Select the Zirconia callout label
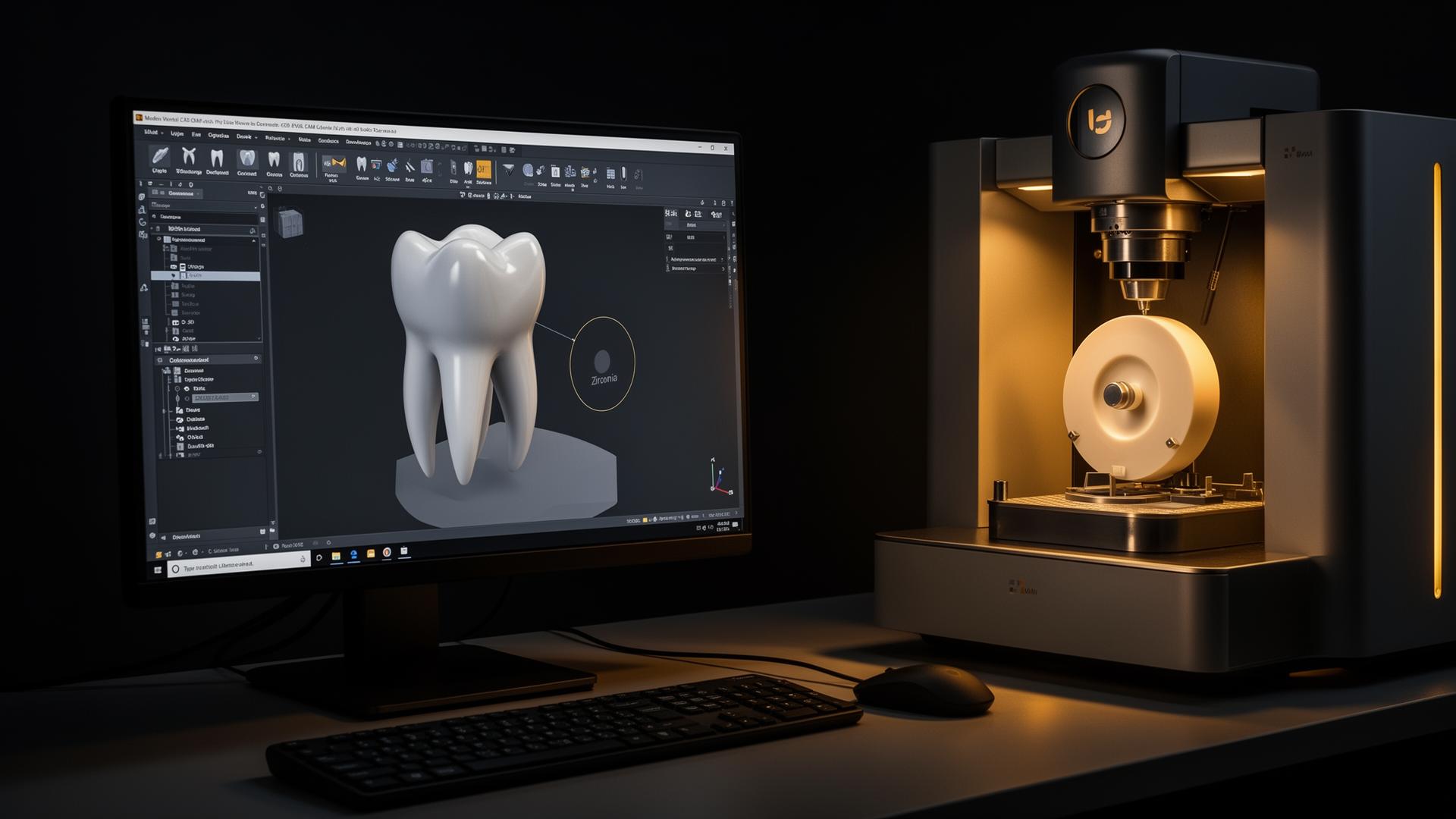The height and width of the screenshot is (819, 1456). 604,378
